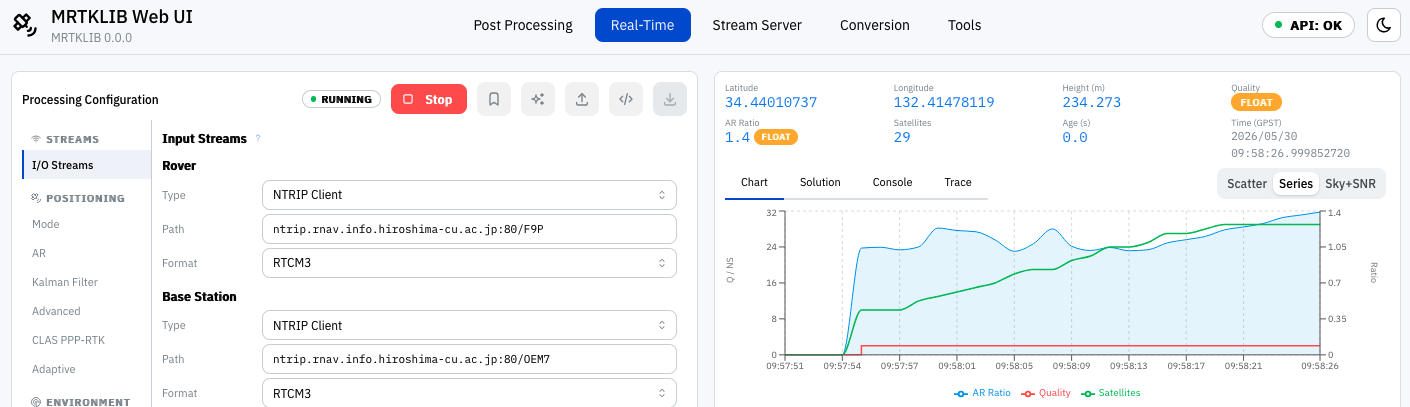Open the Trace tab
Viewport: 1410px width, 407px height.
click(x=958, y=182)
